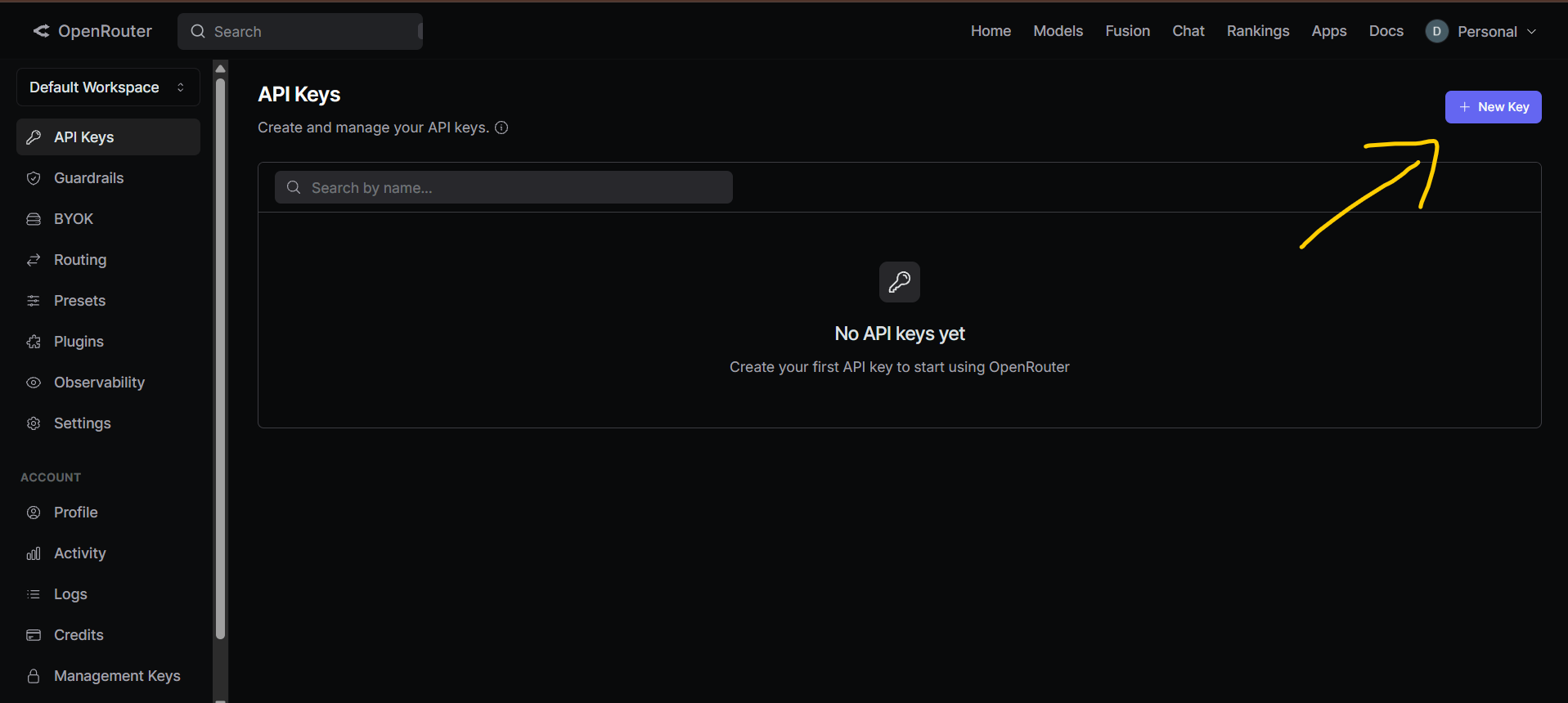Open Docs from the navigation bar

coord(1386,31)
